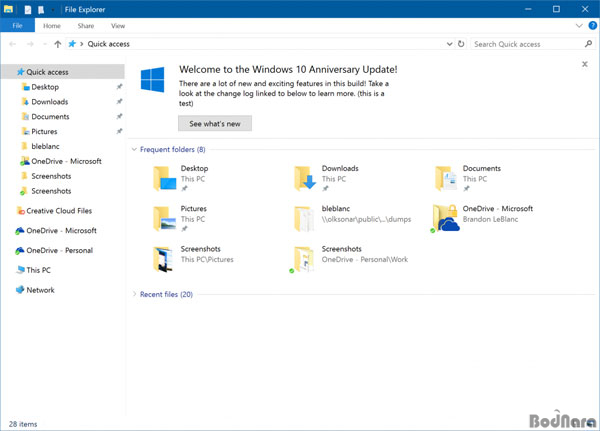The image size is (600, 431).
Task: Select the Documents folder icon in Frequent folders
Action: [446, 178]
